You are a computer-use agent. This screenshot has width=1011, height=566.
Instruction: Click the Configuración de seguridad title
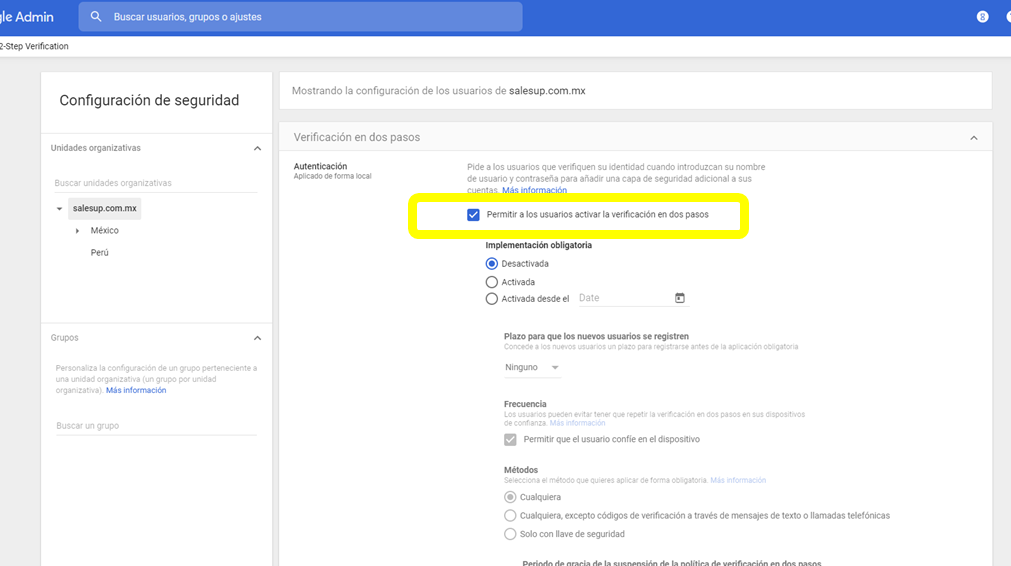pos(149,101)
